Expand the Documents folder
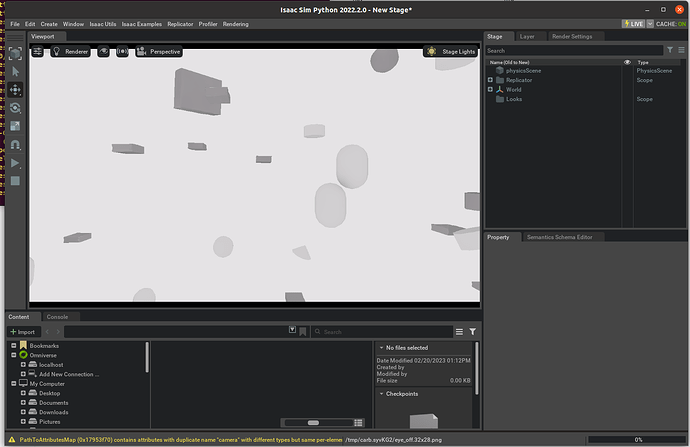Viewport: 690px width, 447px height. (x=23, y=403)
